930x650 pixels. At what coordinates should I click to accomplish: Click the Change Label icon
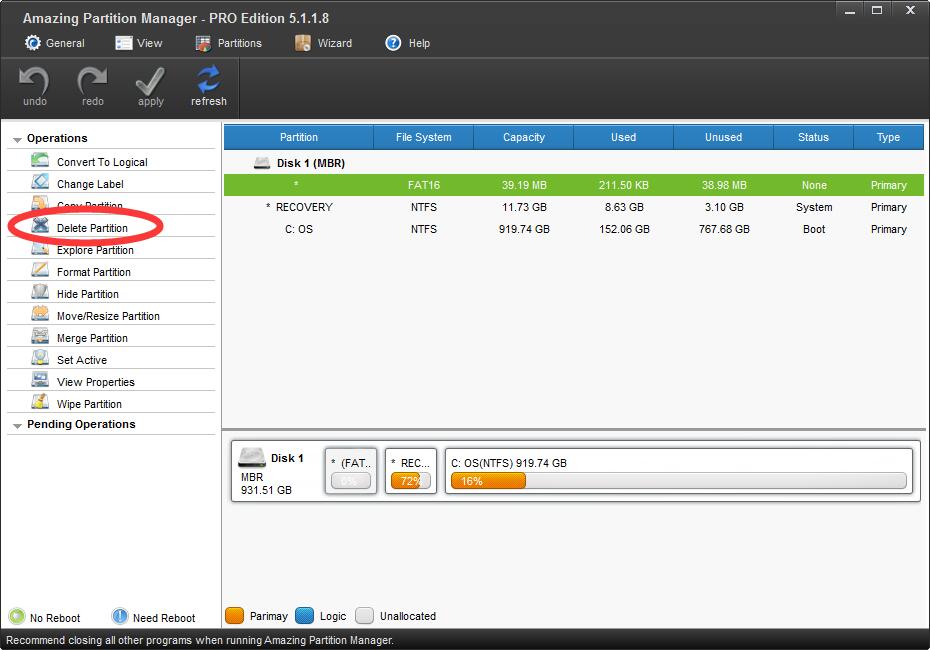(40, 182)
